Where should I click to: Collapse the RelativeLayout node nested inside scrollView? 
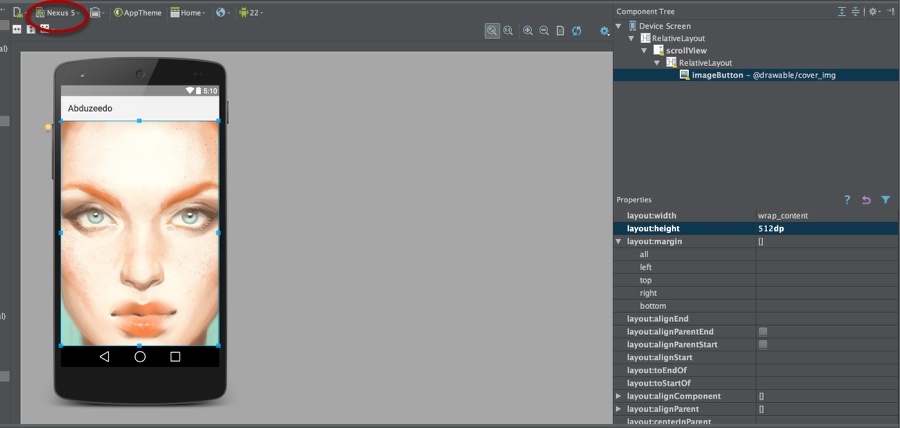pos(657,63)
